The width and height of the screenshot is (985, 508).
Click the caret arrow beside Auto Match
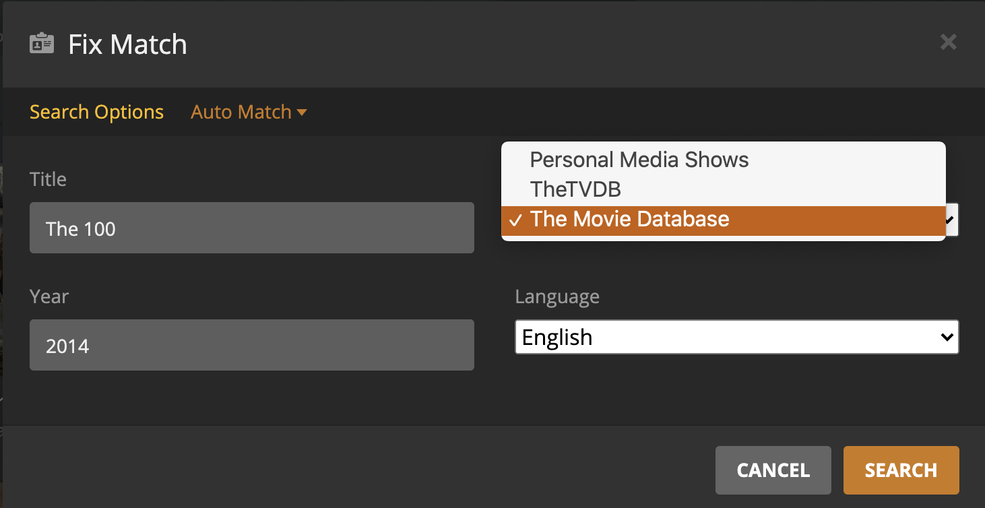tap(301, 112)
